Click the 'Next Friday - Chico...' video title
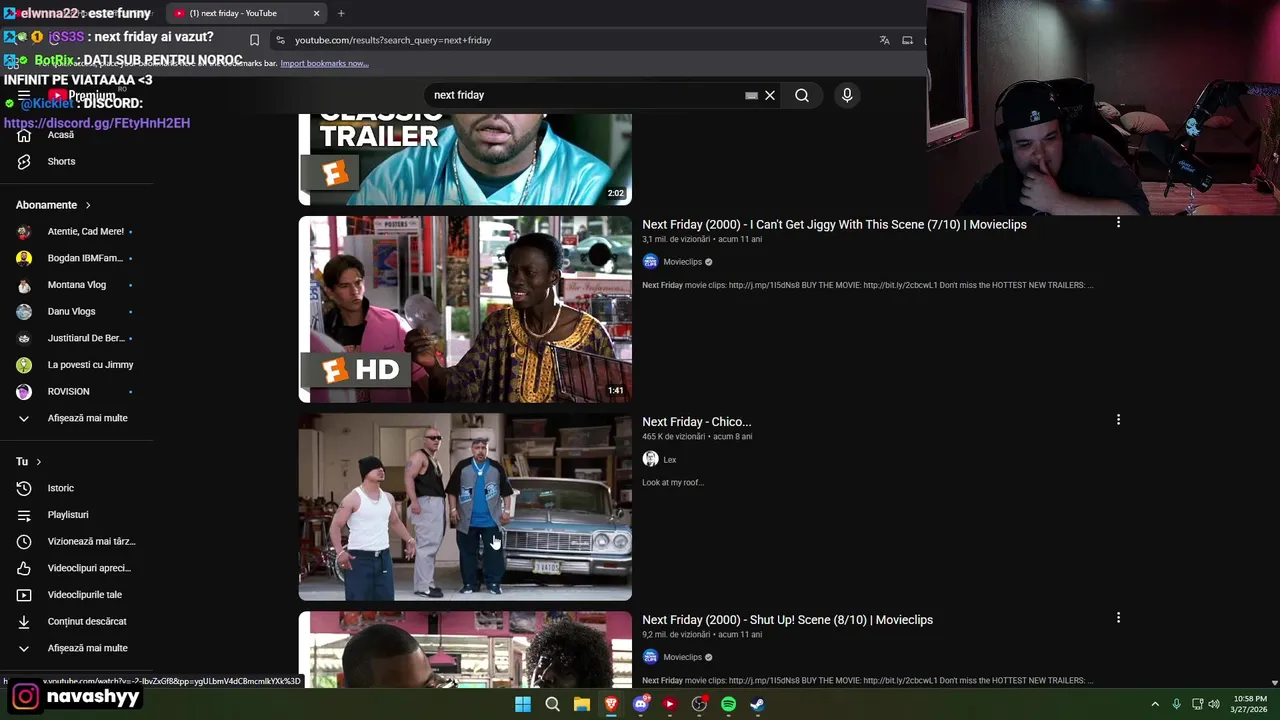 click(696, 422)
